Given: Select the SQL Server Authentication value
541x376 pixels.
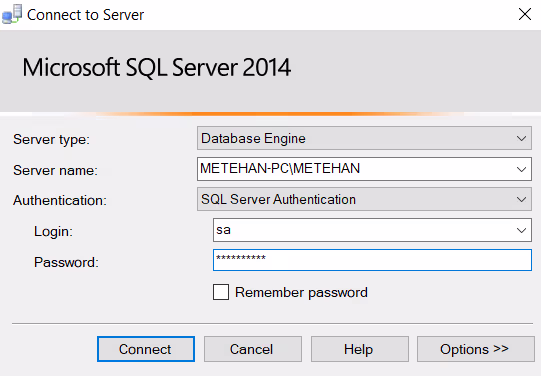Looking at the screenshot, I should pyautogui.click(x=278, y=199).
